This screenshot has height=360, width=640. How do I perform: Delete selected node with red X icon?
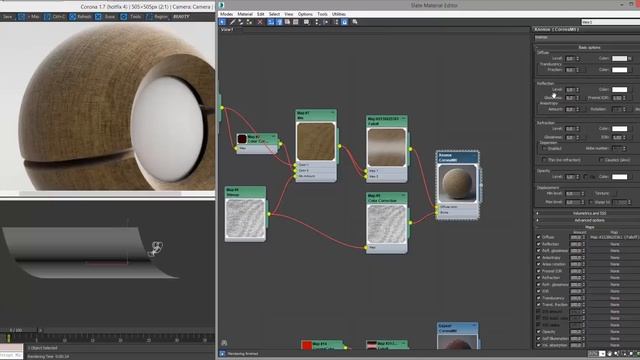point(260,22)
